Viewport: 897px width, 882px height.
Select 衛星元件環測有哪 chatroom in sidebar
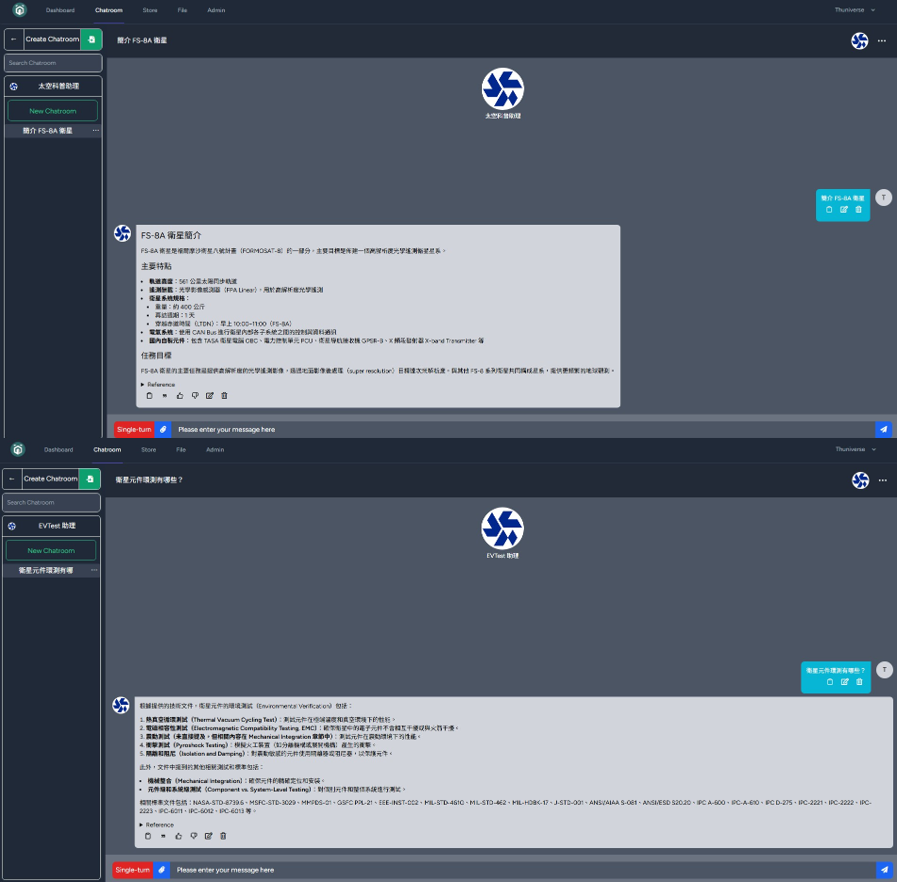(x=46, y=570)
